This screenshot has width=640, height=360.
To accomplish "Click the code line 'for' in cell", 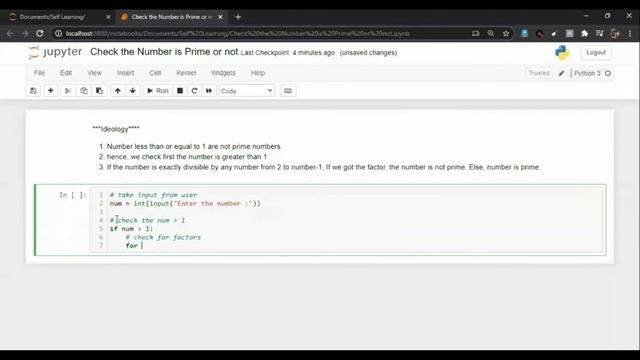I will [131, 246].
